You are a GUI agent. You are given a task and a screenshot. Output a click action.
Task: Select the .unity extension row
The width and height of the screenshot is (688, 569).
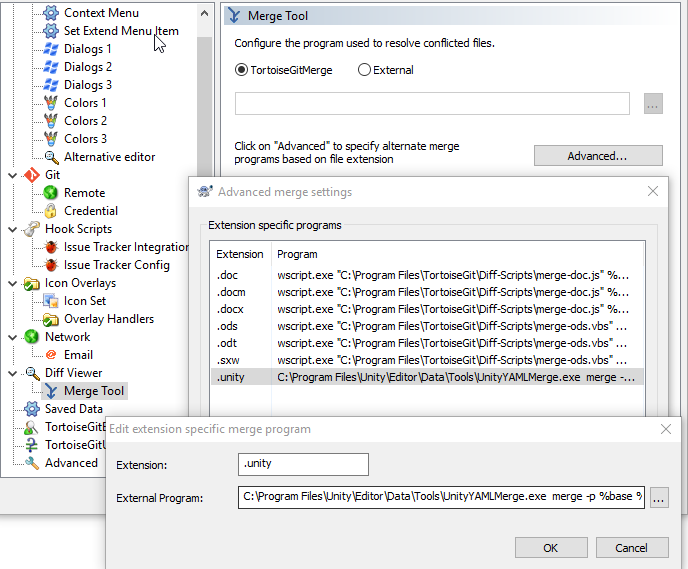(x=427, y=377)
